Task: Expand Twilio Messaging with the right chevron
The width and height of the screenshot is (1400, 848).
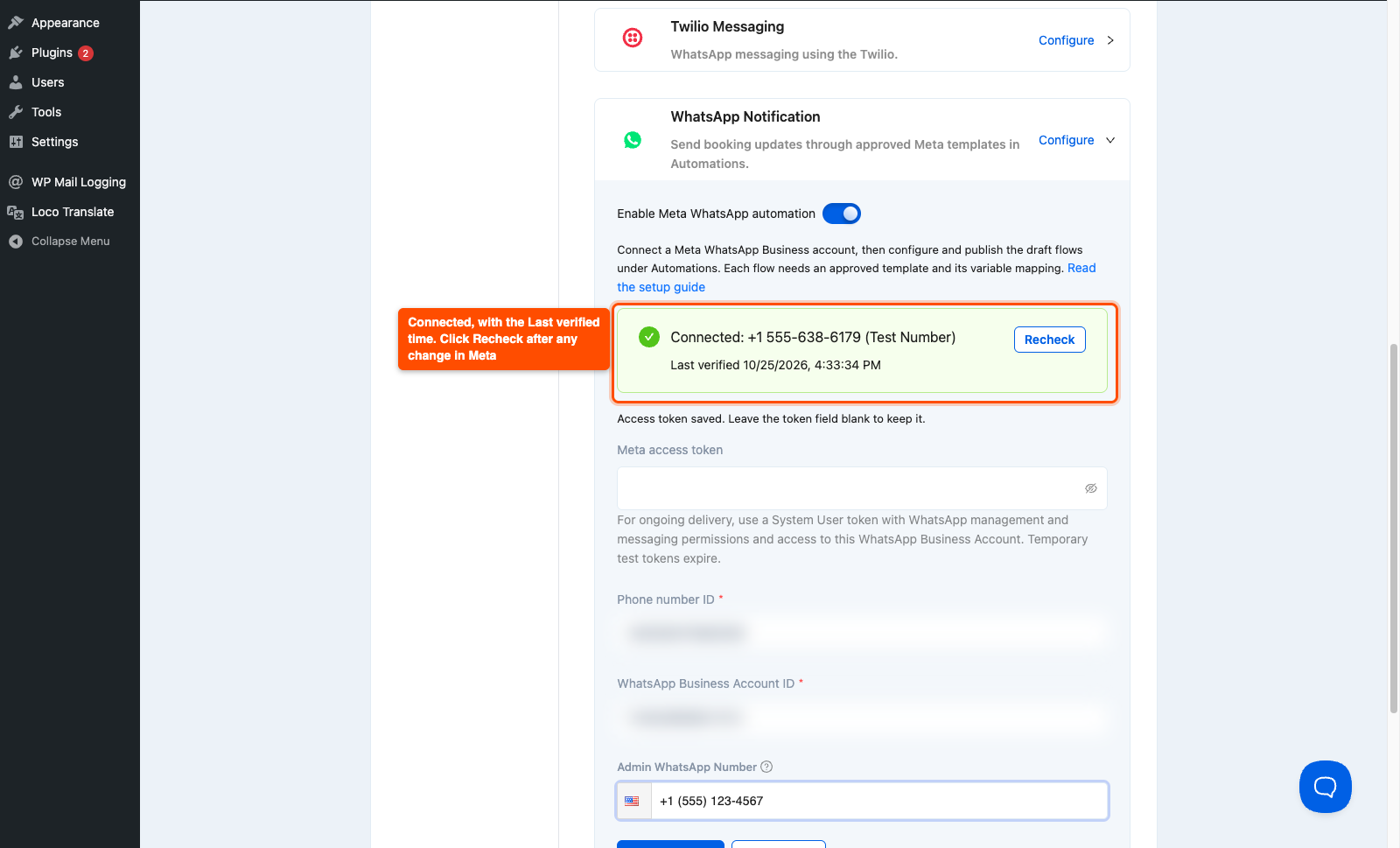Action: tap(1110, 40)
